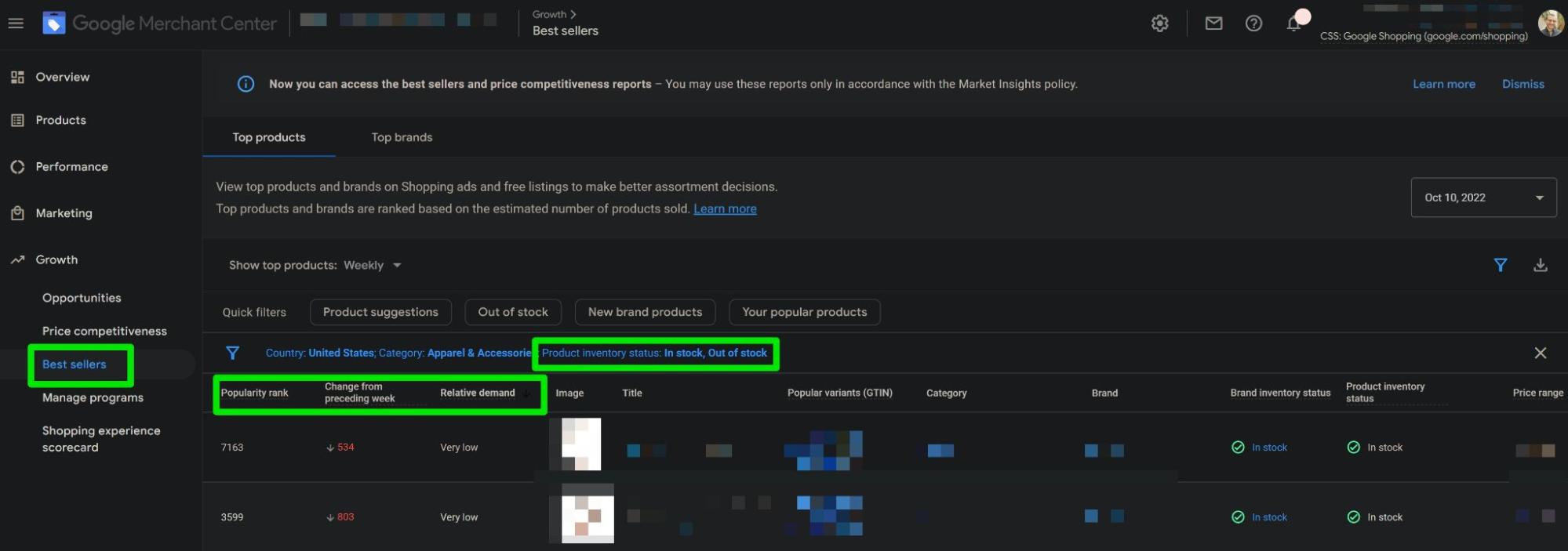1568x551 pixels.
Task: Click the Category column header
Action: 947,393
